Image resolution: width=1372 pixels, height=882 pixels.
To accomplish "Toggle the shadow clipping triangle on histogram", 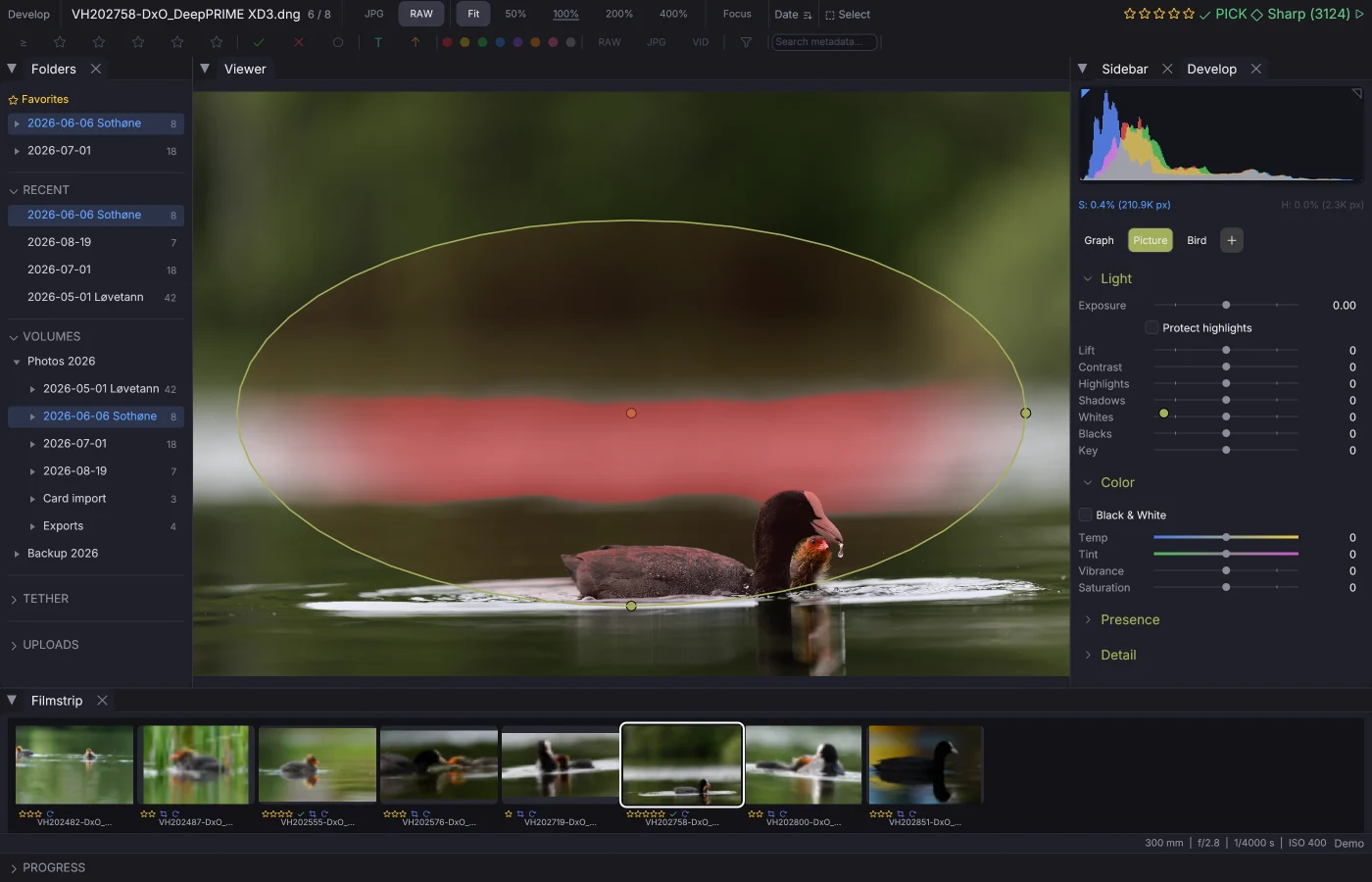I will [1085, 93].
